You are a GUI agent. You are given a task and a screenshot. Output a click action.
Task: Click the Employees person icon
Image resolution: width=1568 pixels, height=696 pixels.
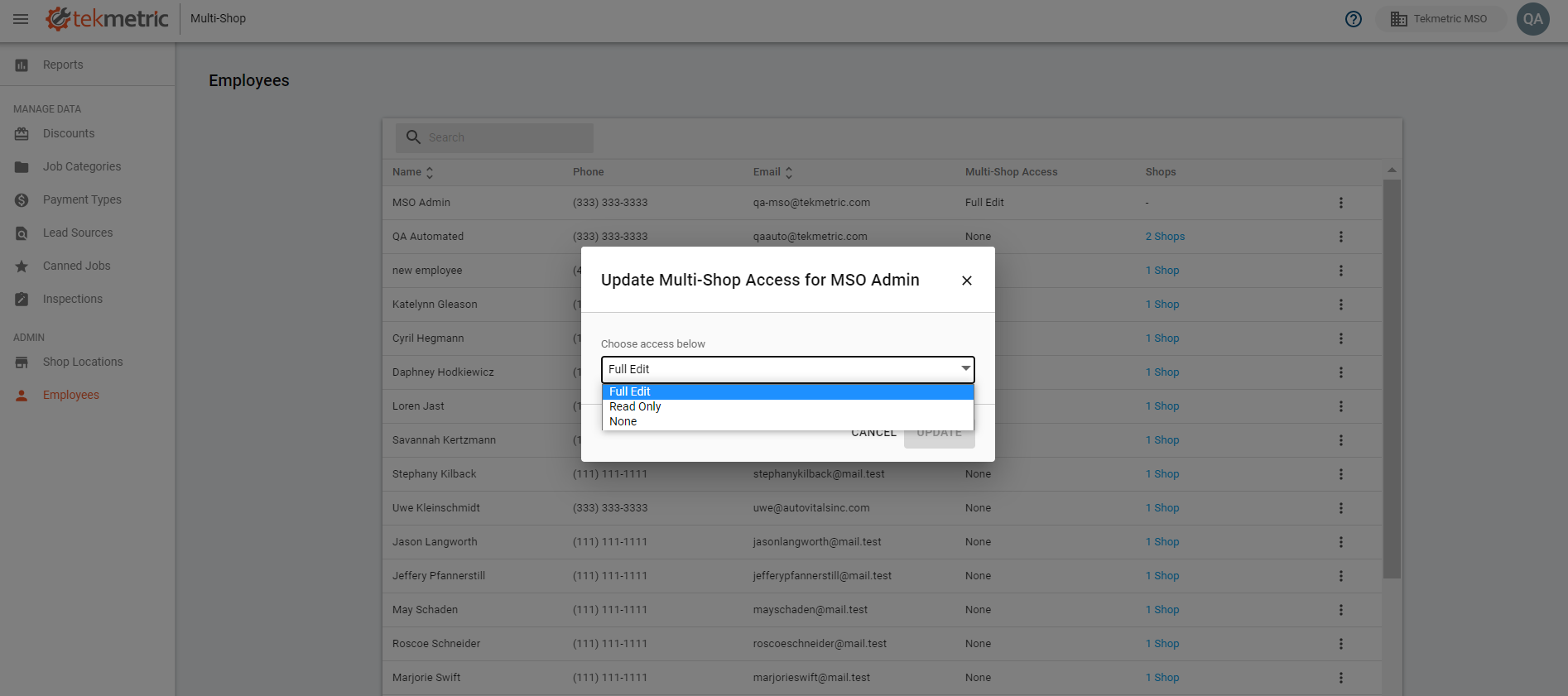pos(22,395)
